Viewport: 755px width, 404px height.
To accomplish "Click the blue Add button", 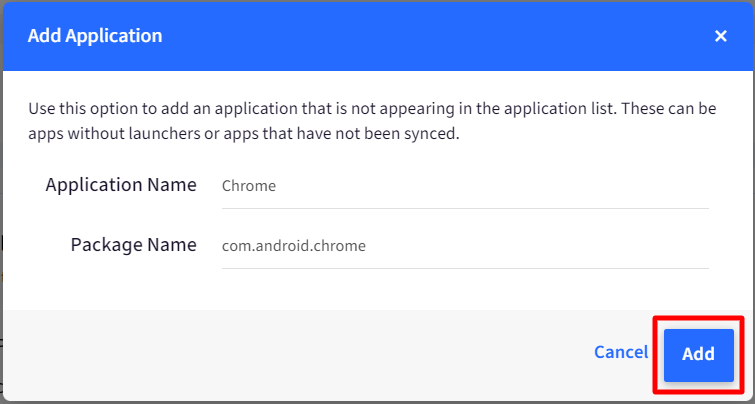I will (x=699, y=355).
